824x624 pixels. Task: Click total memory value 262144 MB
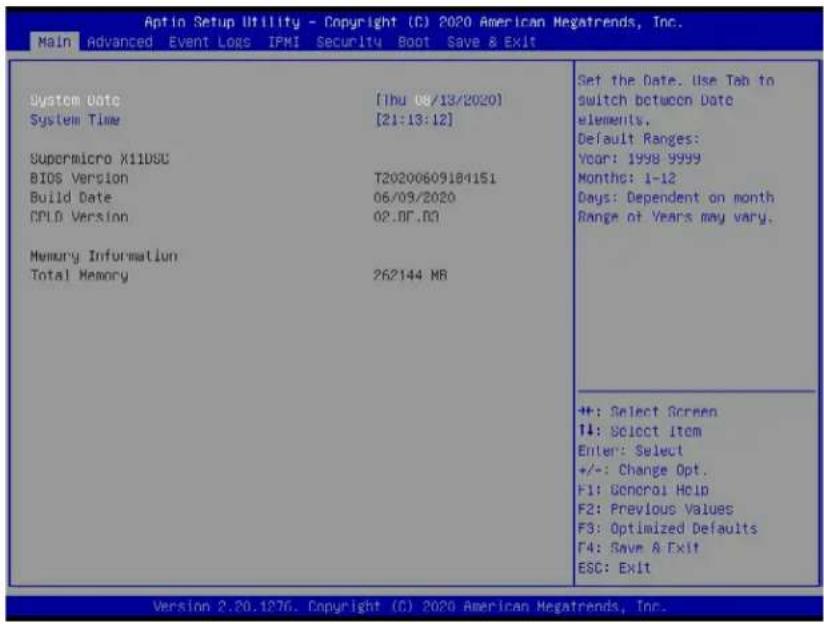(x=410, y=275)
